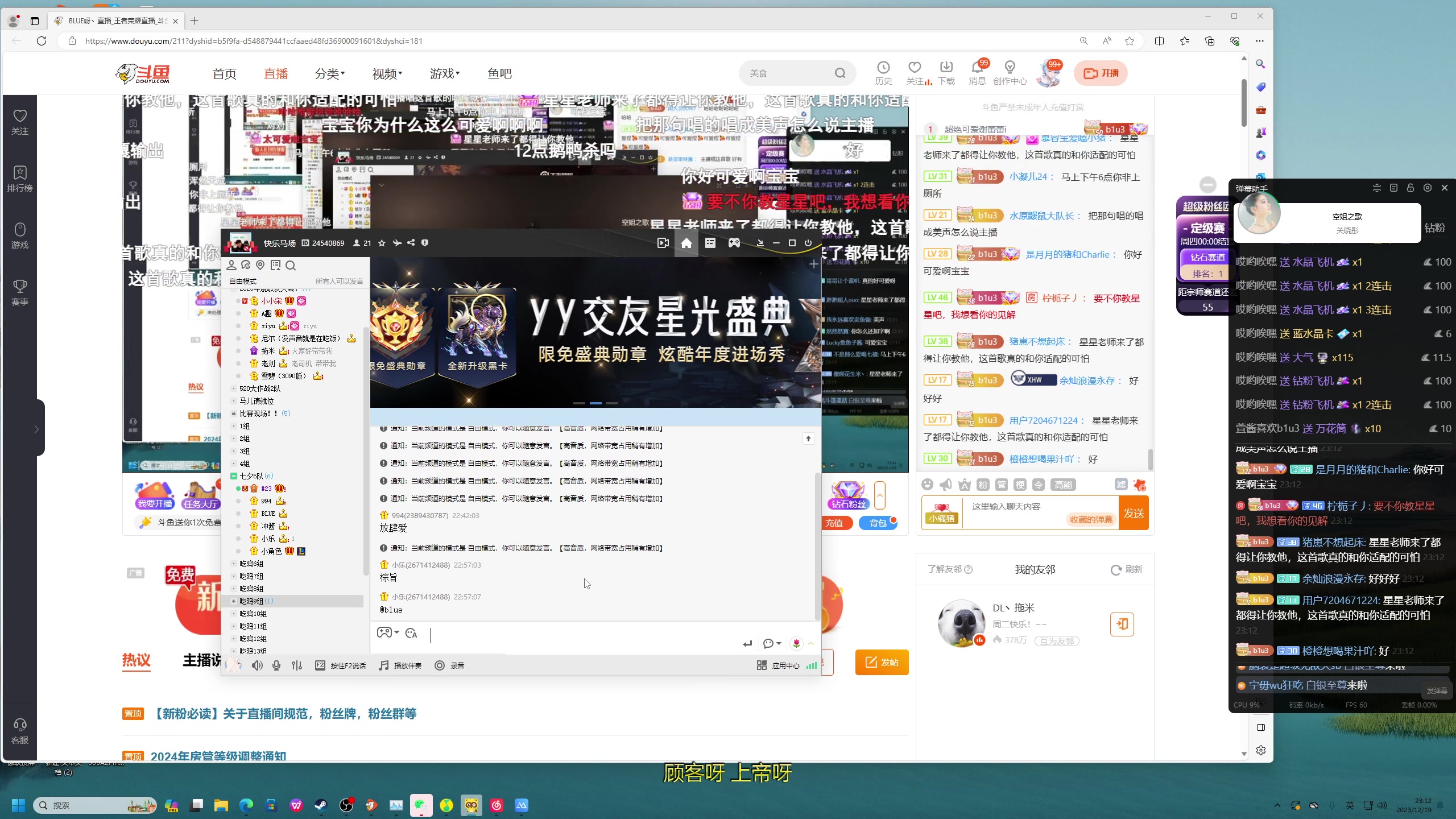This screenshot has height=819, width=1456.
Task: Toggle the microphone in the YY voice bar
Action: pyautogui.click(x=276, y=665)
